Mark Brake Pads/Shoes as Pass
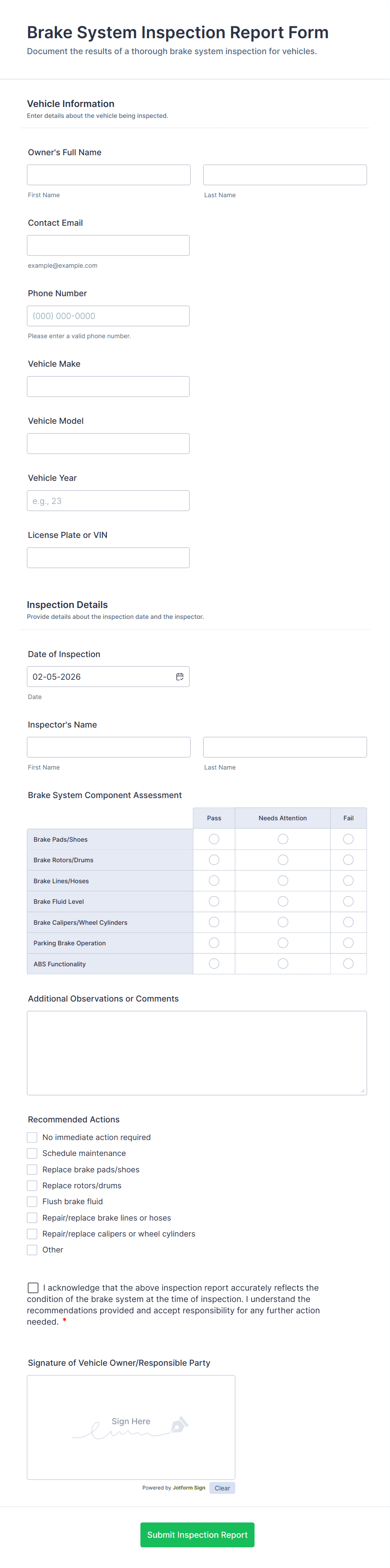 214,839
